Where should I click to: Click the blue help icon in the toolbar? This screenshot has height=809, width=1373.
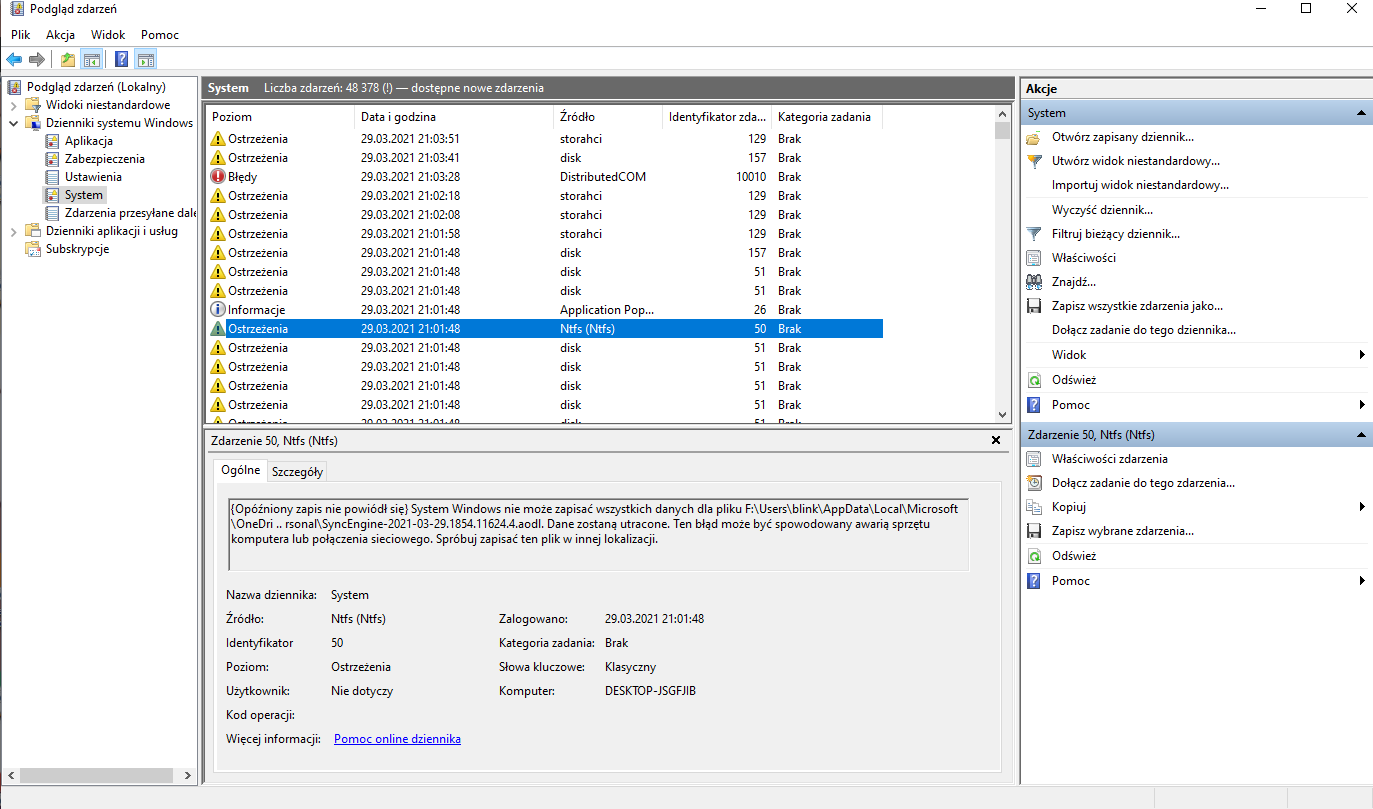coord(121,59)
